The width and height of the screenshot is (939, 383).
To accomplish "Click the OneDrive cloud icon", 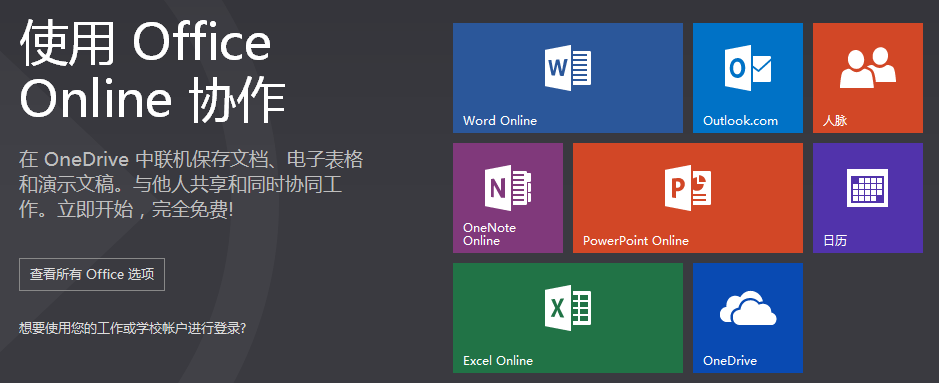I will pos(748,309).
